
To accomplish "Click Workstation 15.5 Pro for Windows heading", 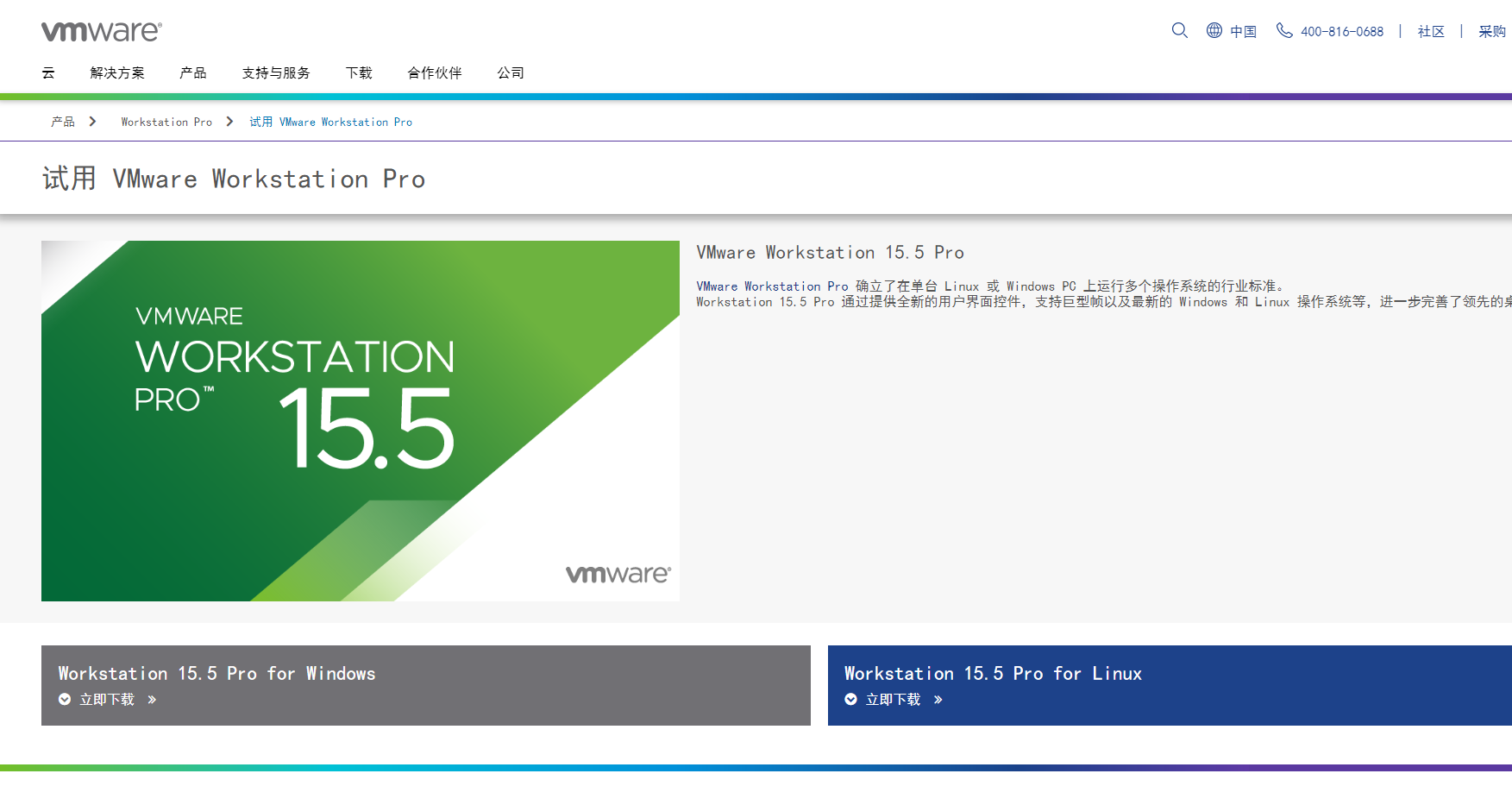I will coord(216,674).
